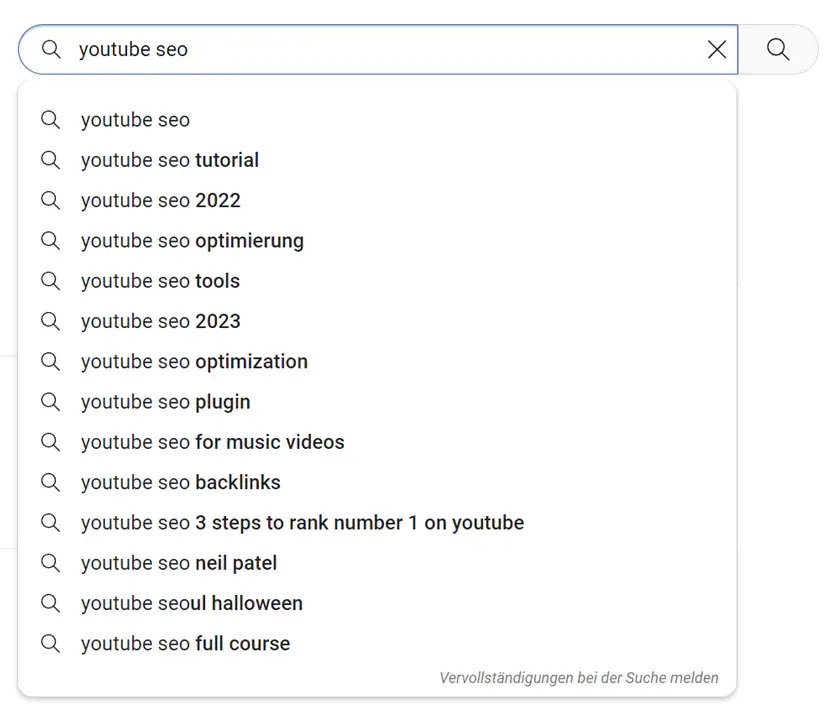Pick 'youtube seo plugin' from the list
Viewport: 827px width, 720px height.
click(x=166, y=402)
